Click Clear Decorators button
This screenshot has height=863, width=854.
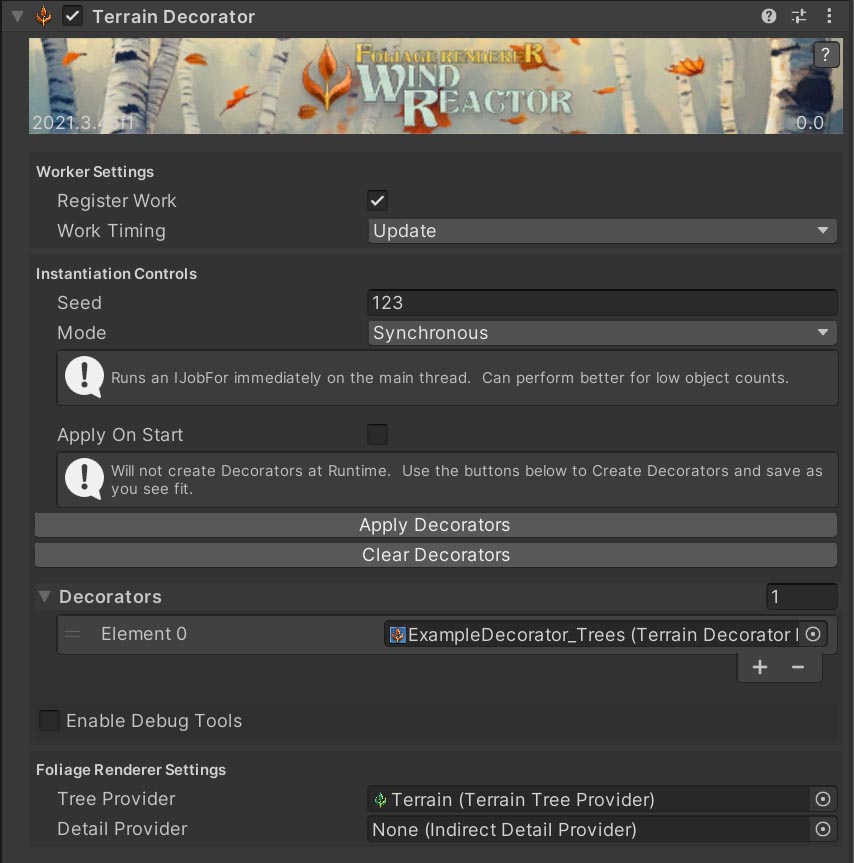pos(435,555)
